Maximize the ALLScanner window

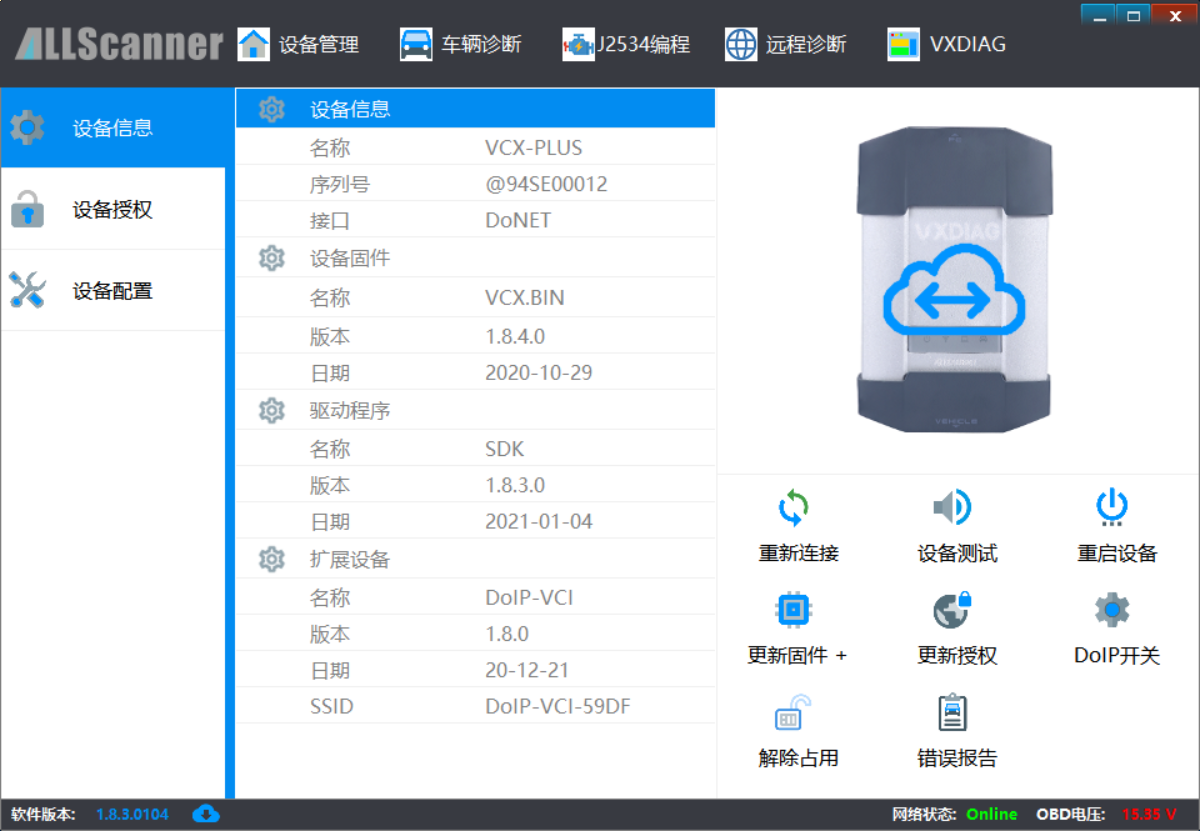[x=1134, y=14]
